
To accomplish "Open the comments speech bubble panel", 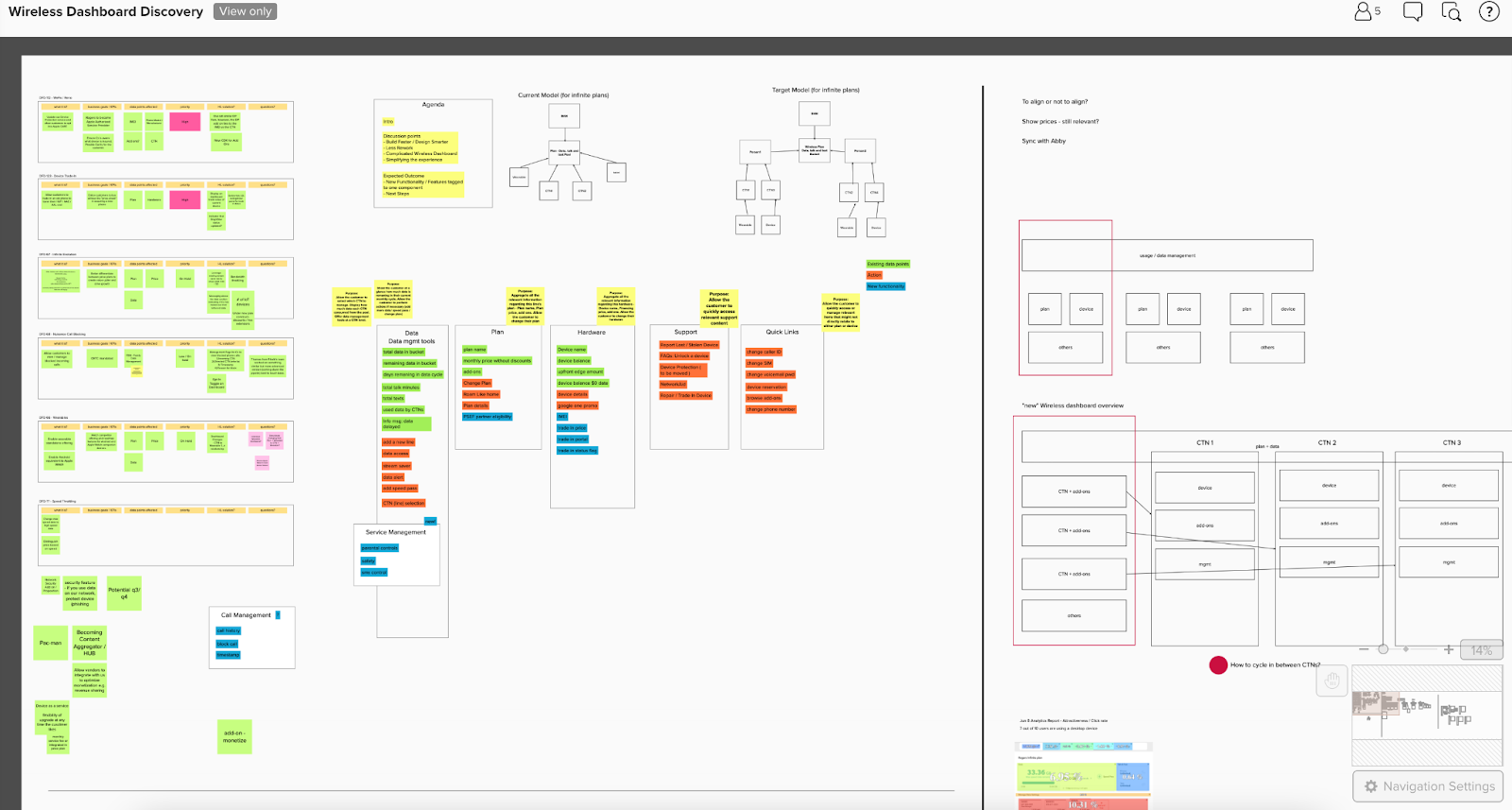I will (1413, 11).
